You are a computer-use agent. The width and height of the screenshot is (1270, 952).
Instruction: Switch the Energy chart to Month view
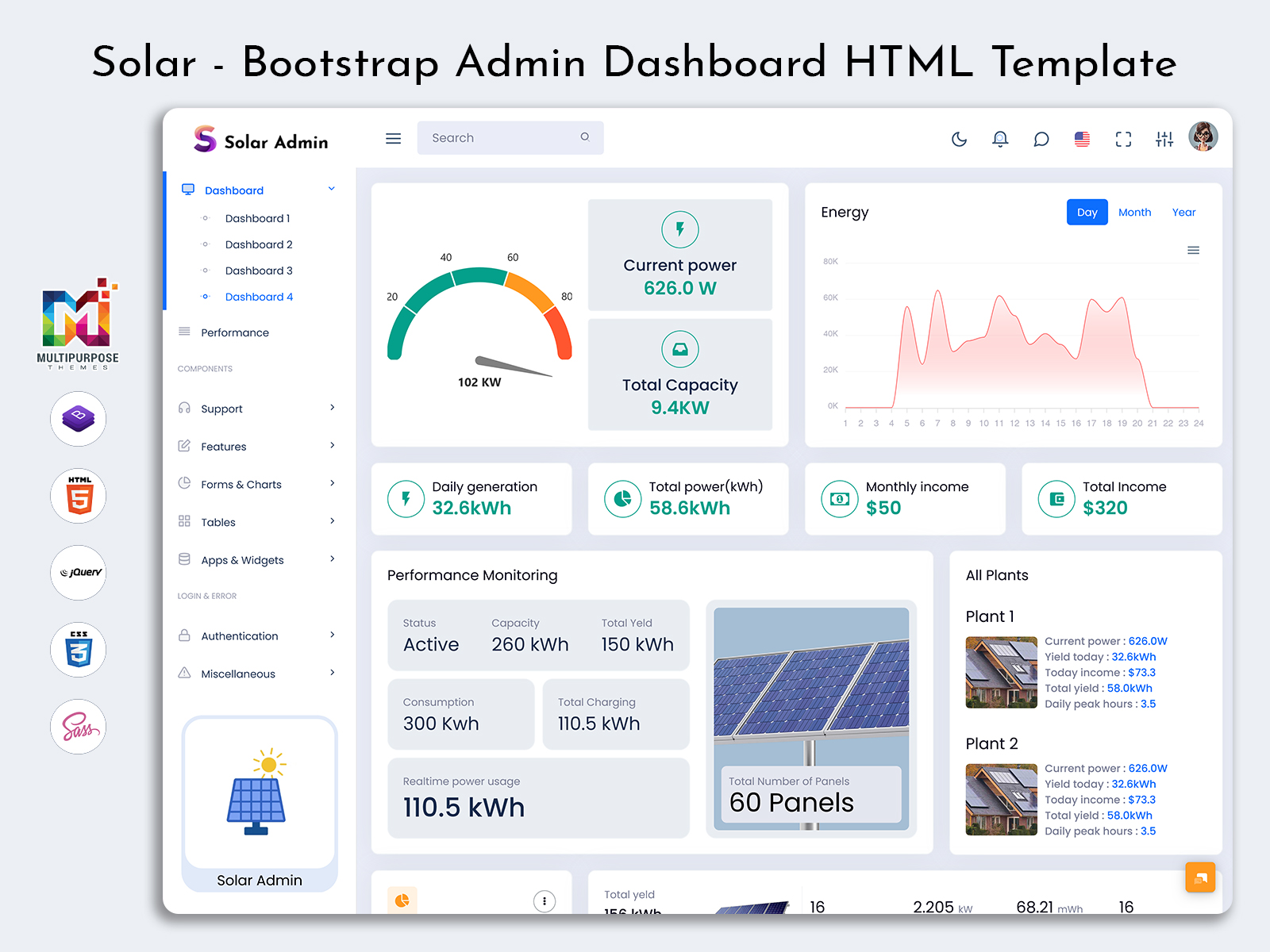[x=1134, y=212]
